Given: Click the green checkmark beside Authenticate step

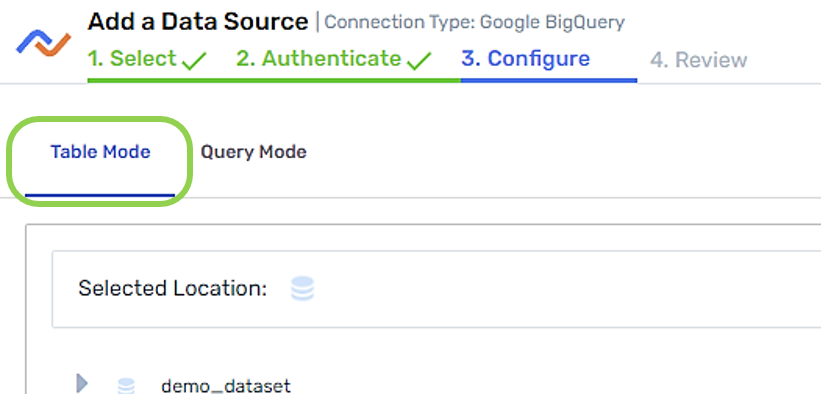Looking at the screenshot, I should (419, 62).
